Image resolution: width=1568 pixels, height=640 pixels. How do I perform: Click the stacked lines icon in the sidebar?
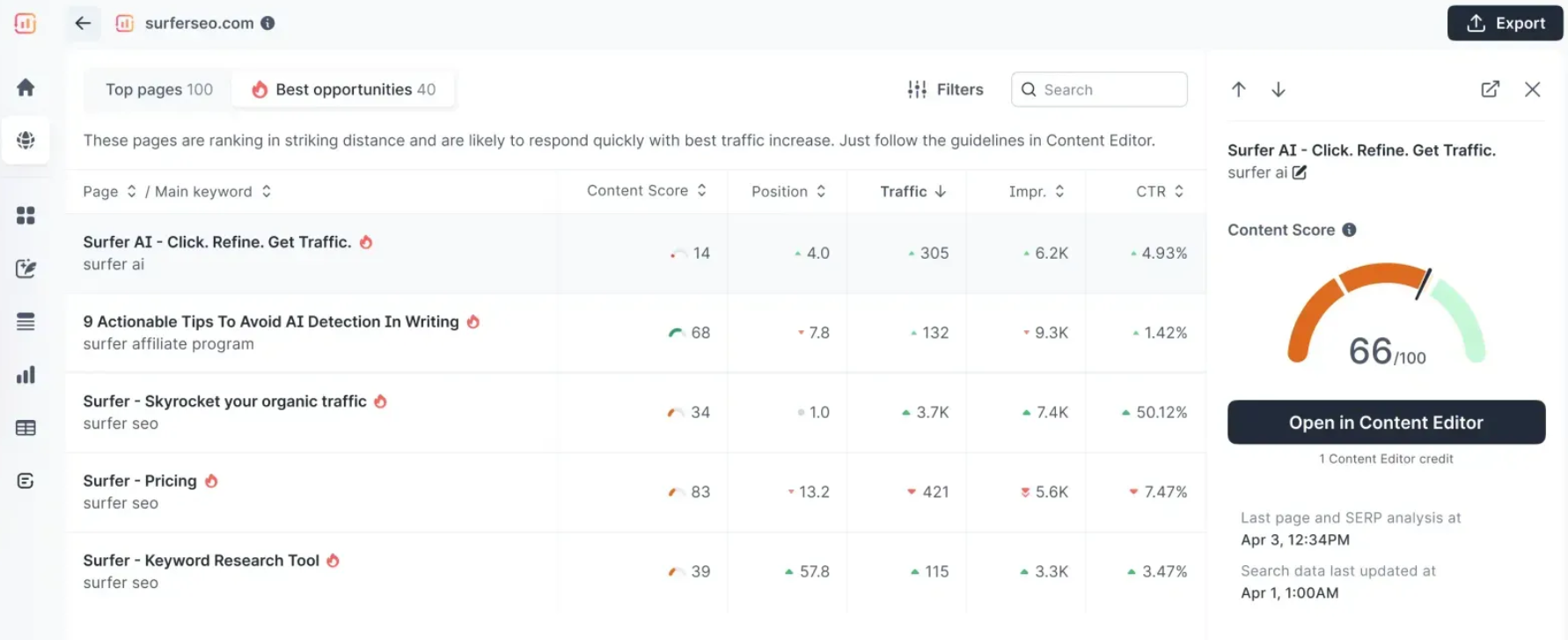point(26,322)
